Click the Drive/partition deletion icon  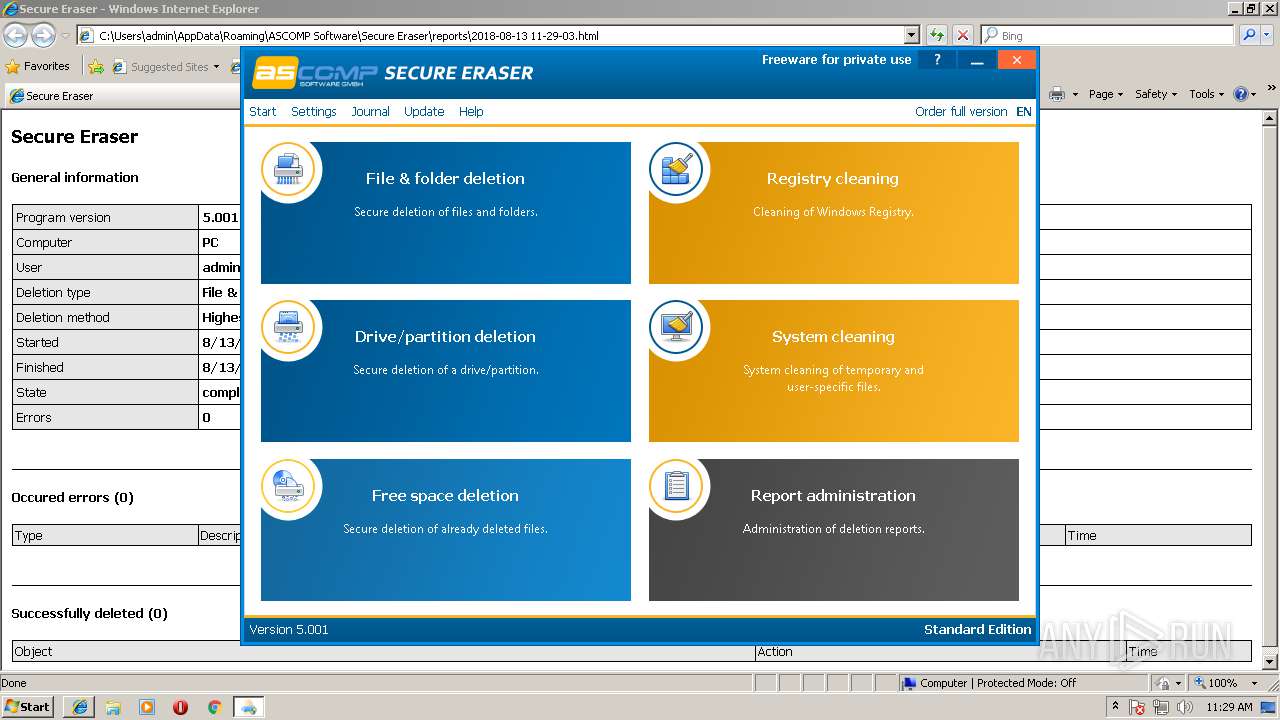point(288,327)
